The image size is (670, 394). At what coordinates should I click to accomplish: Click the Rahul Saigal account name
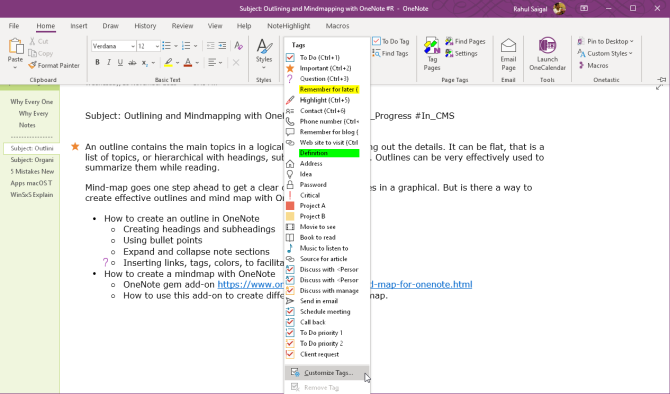pos(530,9)
